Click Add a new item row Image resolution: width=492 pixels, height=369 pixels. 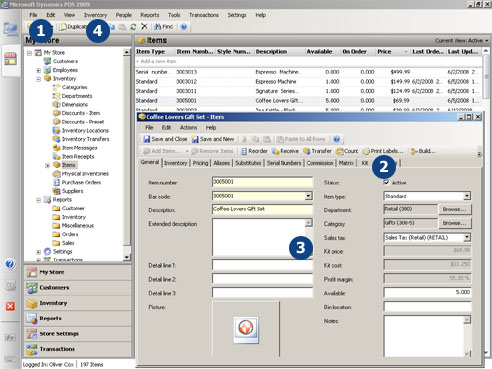pyautogui.click(x=308, y=61)
